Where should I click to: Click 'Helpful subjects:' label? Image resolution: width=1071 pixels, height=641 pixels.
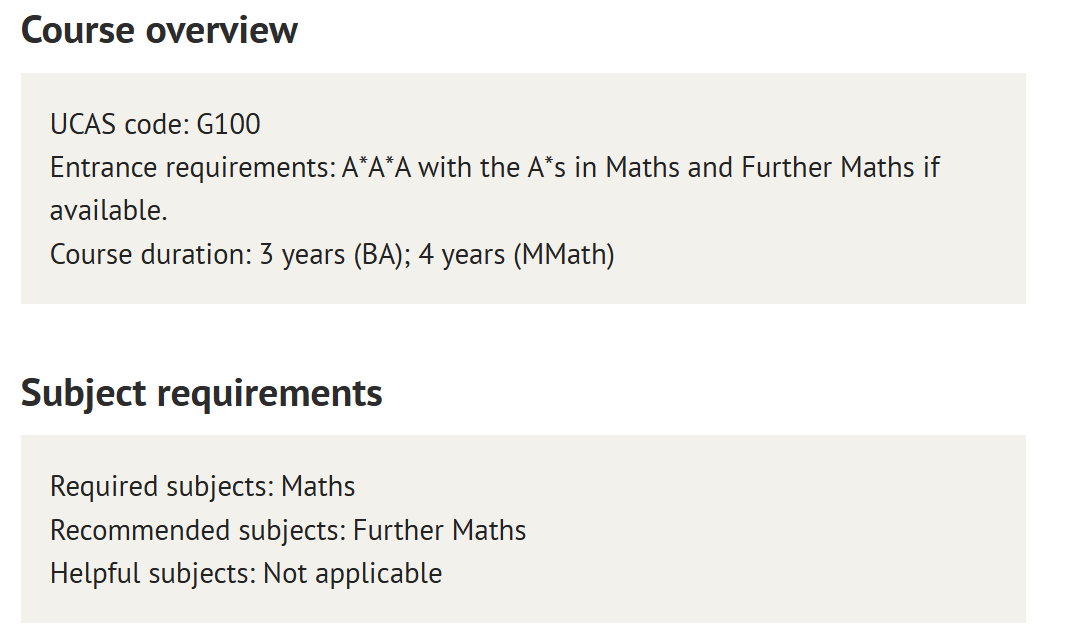tap(153, 574)
